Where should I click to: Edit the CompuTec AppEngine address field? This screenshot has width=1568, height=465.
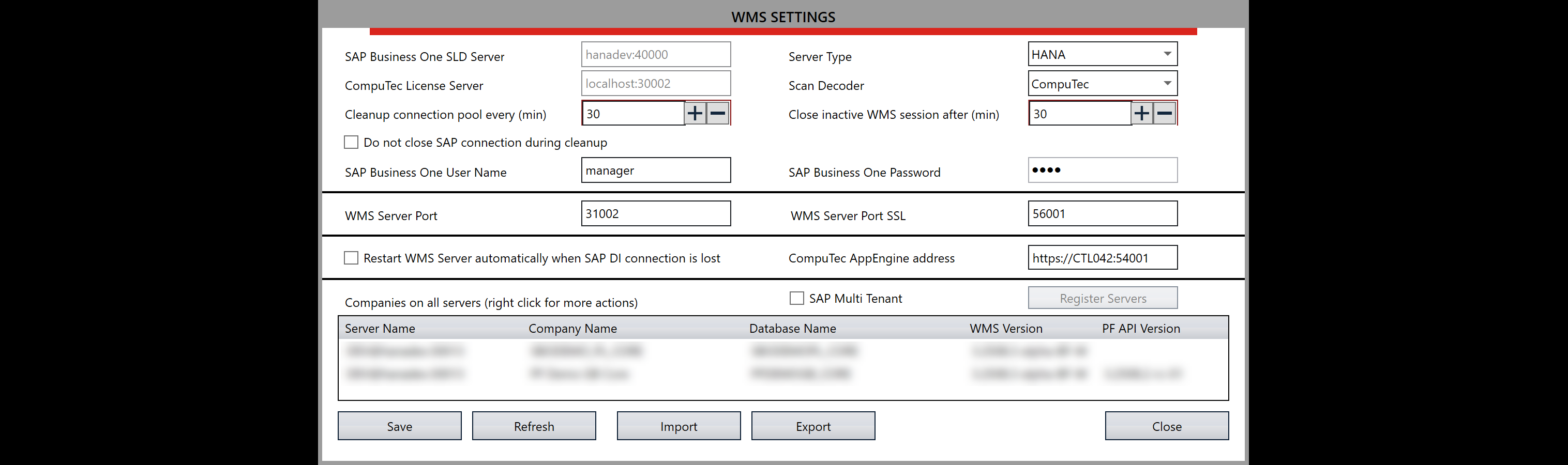point(1103,257)
